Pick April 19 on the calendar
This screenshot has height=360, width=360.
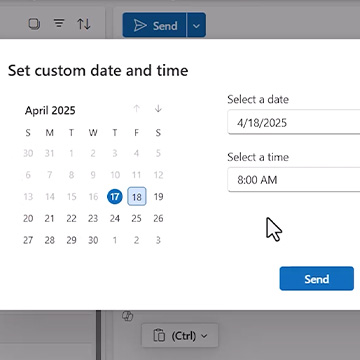pyautogui.click(x=158, y=197)
